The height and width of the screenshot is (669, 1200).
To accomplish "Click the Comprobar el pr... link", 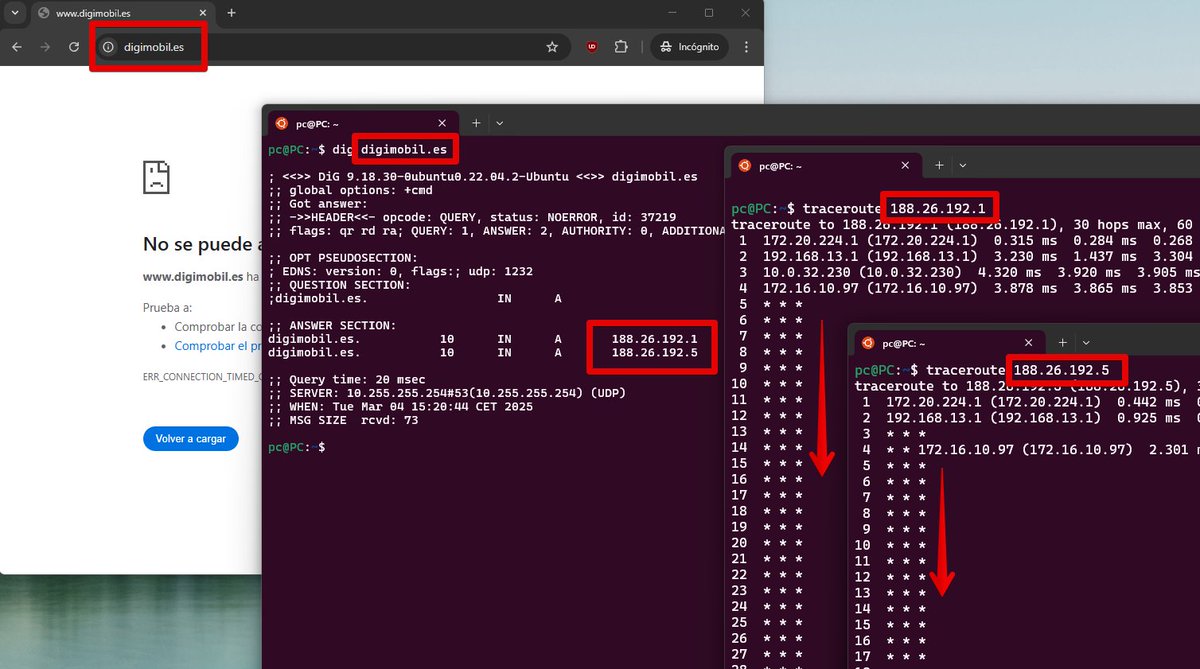I will (x=217, y=346).
